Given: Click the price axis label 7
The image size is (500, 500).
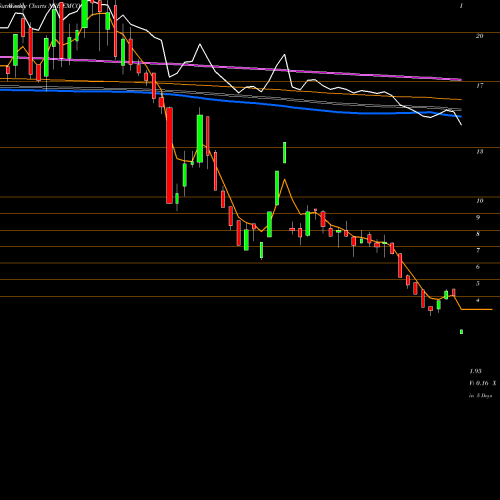Looking at the screenshot, I should [x=478, y=250].
